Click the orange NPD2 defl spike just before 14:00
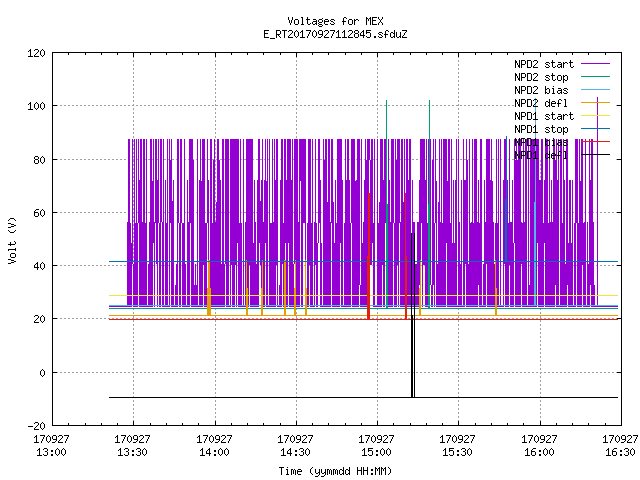640x480 pixels. 209,288
